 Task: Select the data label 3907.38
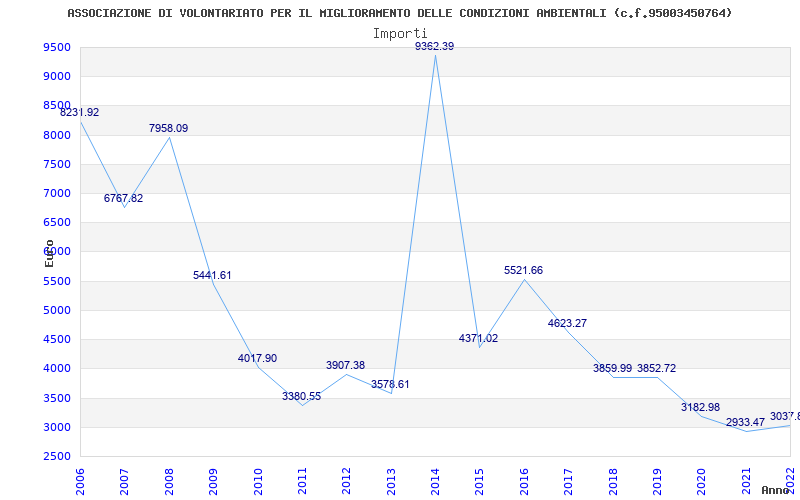point(345,366)
